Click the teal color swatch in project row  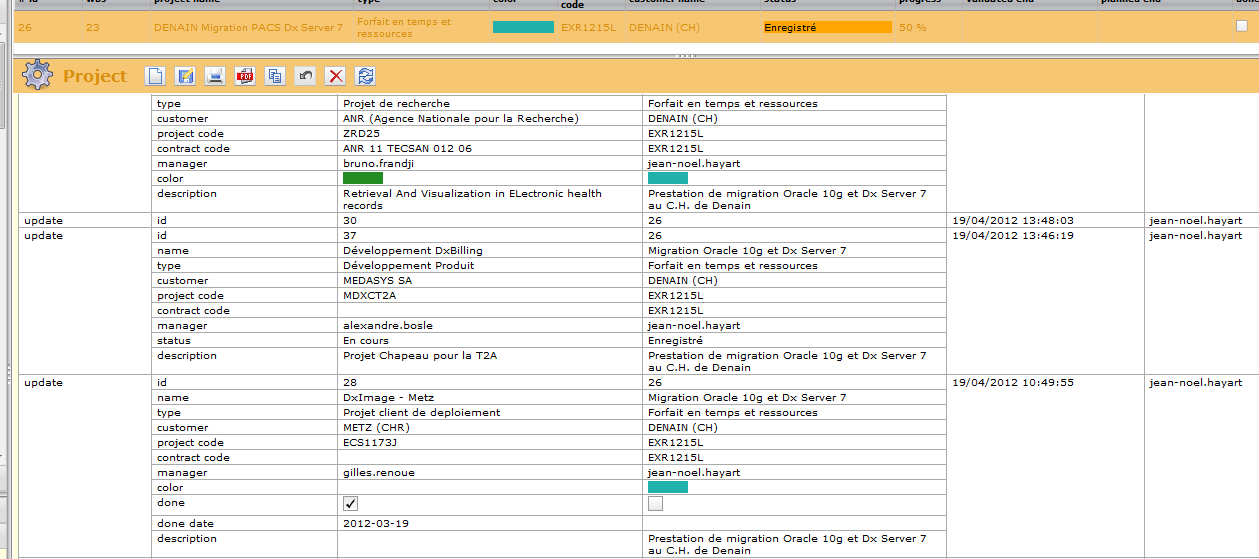coord(523,27)
